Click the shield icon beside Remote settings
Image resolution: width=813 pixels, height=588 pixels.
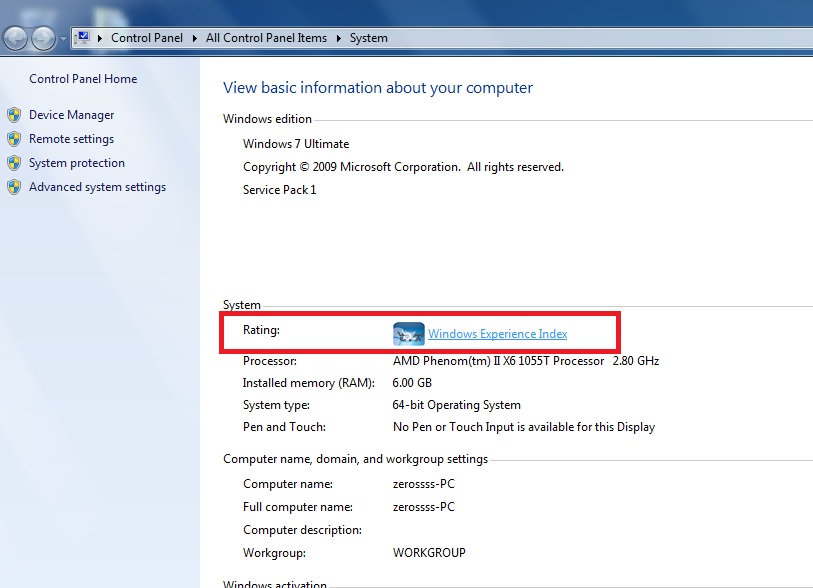tap(15, 139)
